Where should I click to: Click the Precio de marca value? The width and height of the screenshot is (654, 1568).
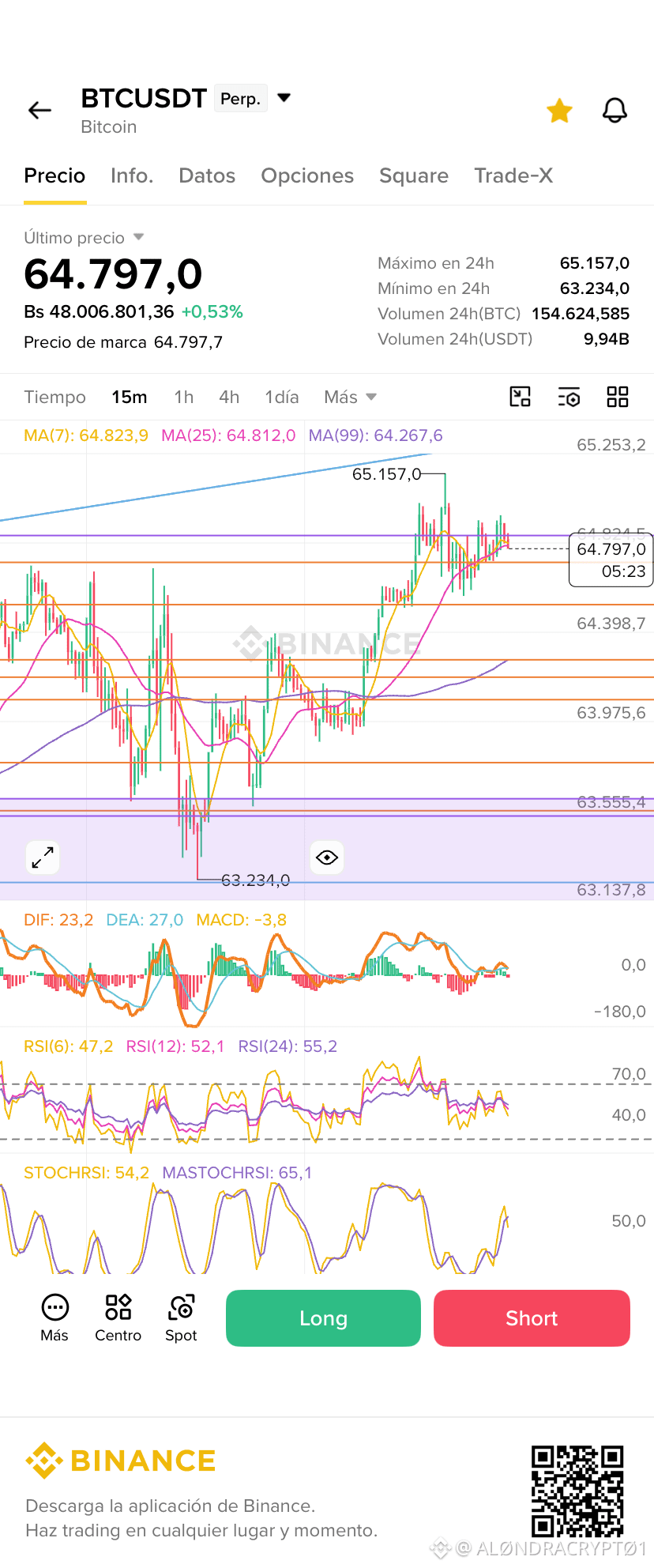[x=188, y=342]
